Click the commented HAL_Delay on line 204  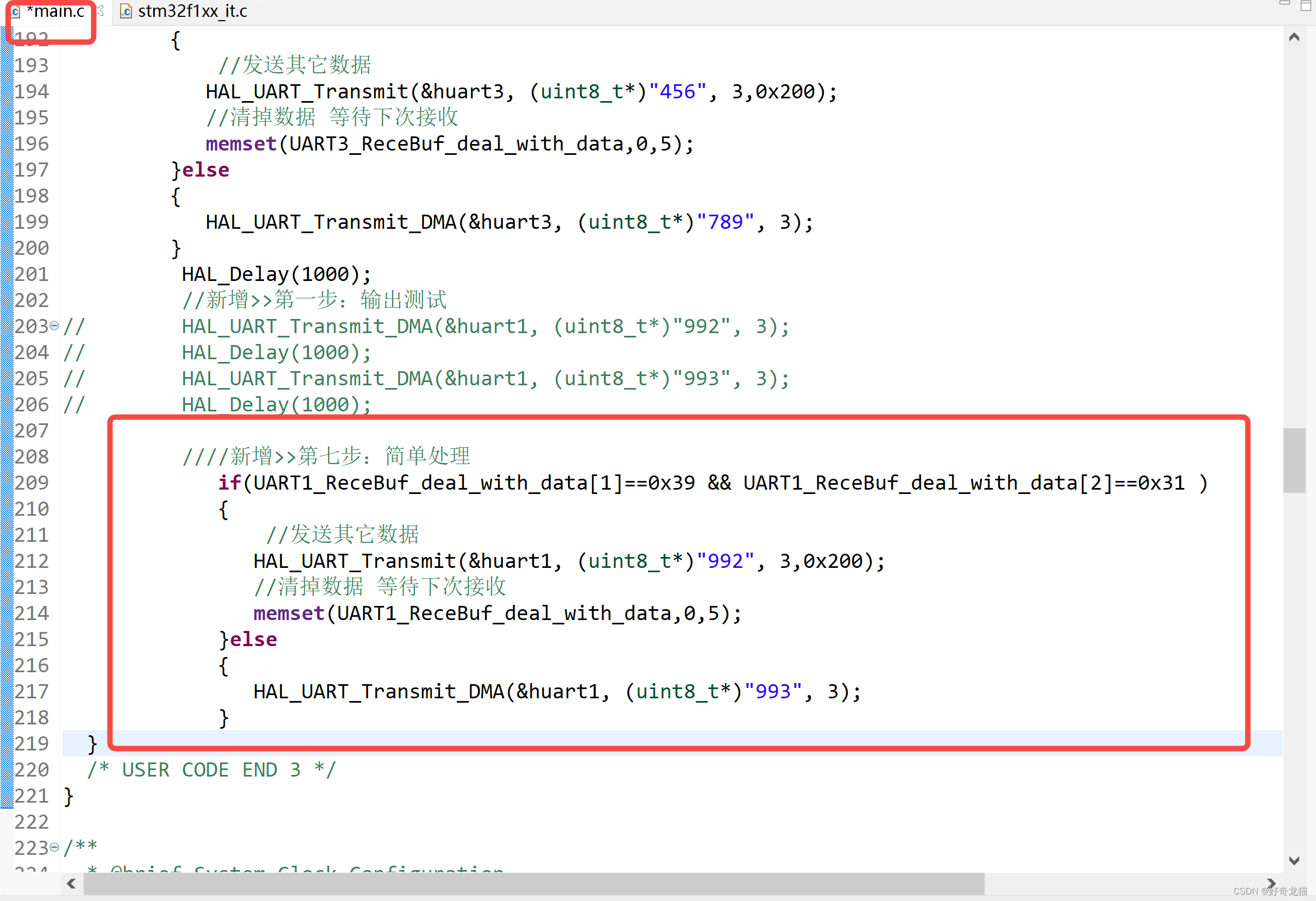click(x=276, y=353)
